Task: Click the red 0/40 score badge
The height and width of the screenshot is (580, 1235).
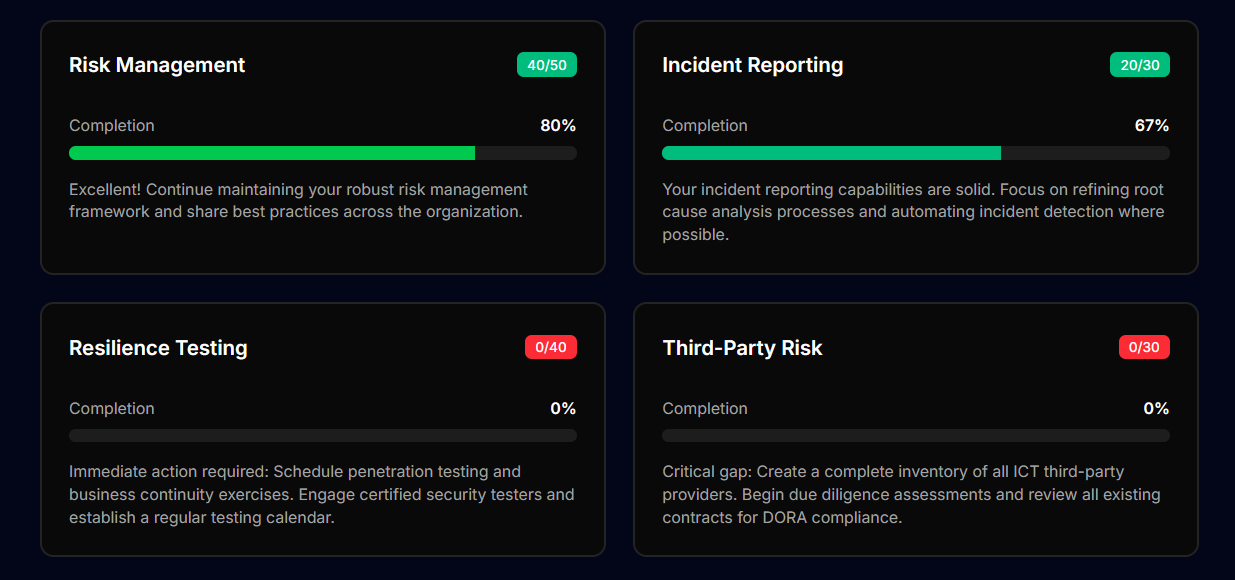Action: coord(551,348)
